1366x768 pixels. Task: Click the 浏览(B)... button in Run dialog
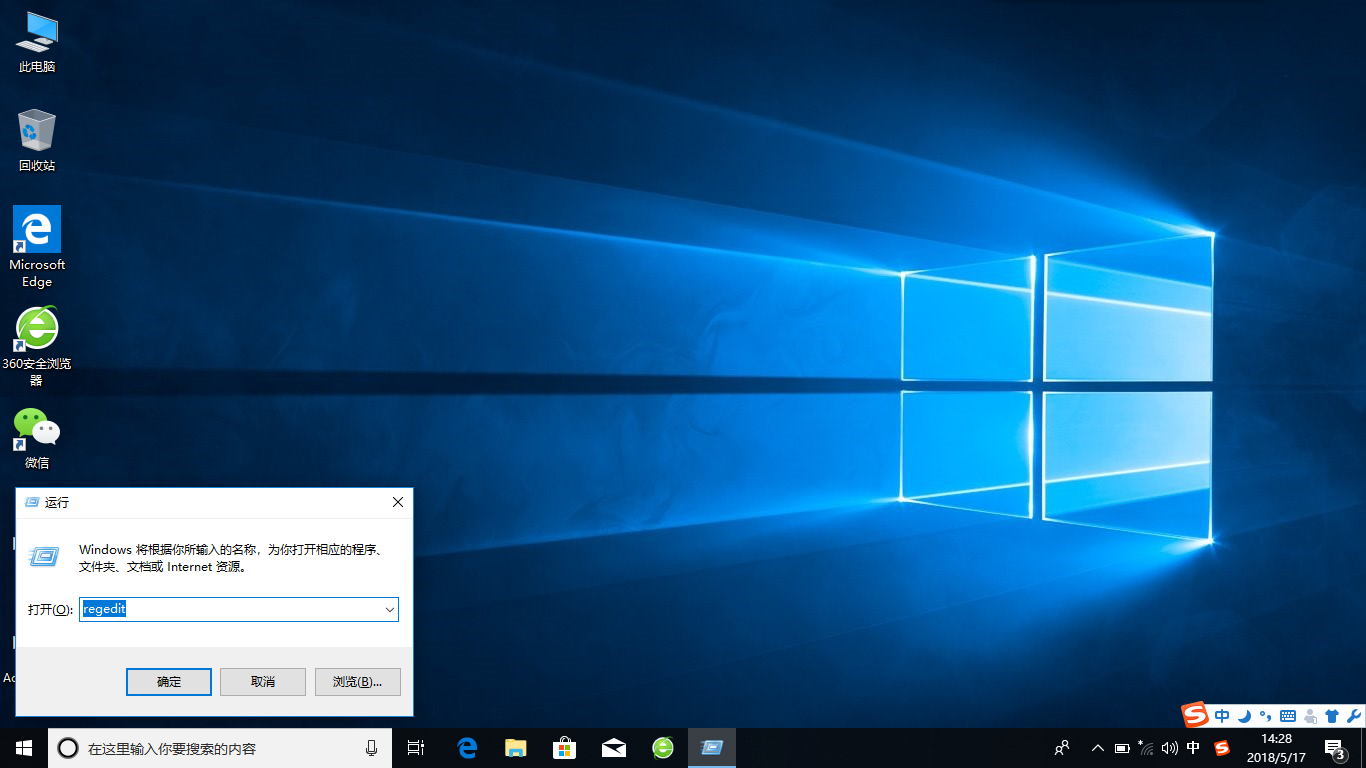[x=358, y=682]
